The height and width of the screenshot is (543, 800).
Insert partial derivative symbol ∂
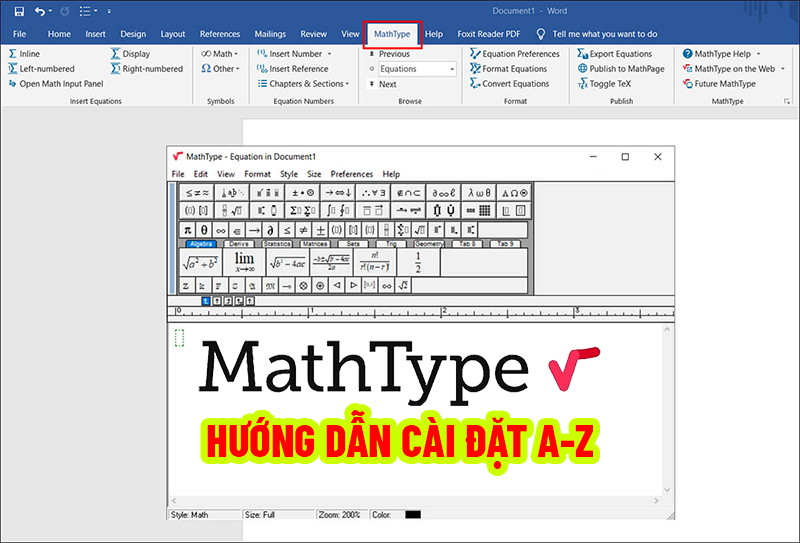click(x=270, y=230)
